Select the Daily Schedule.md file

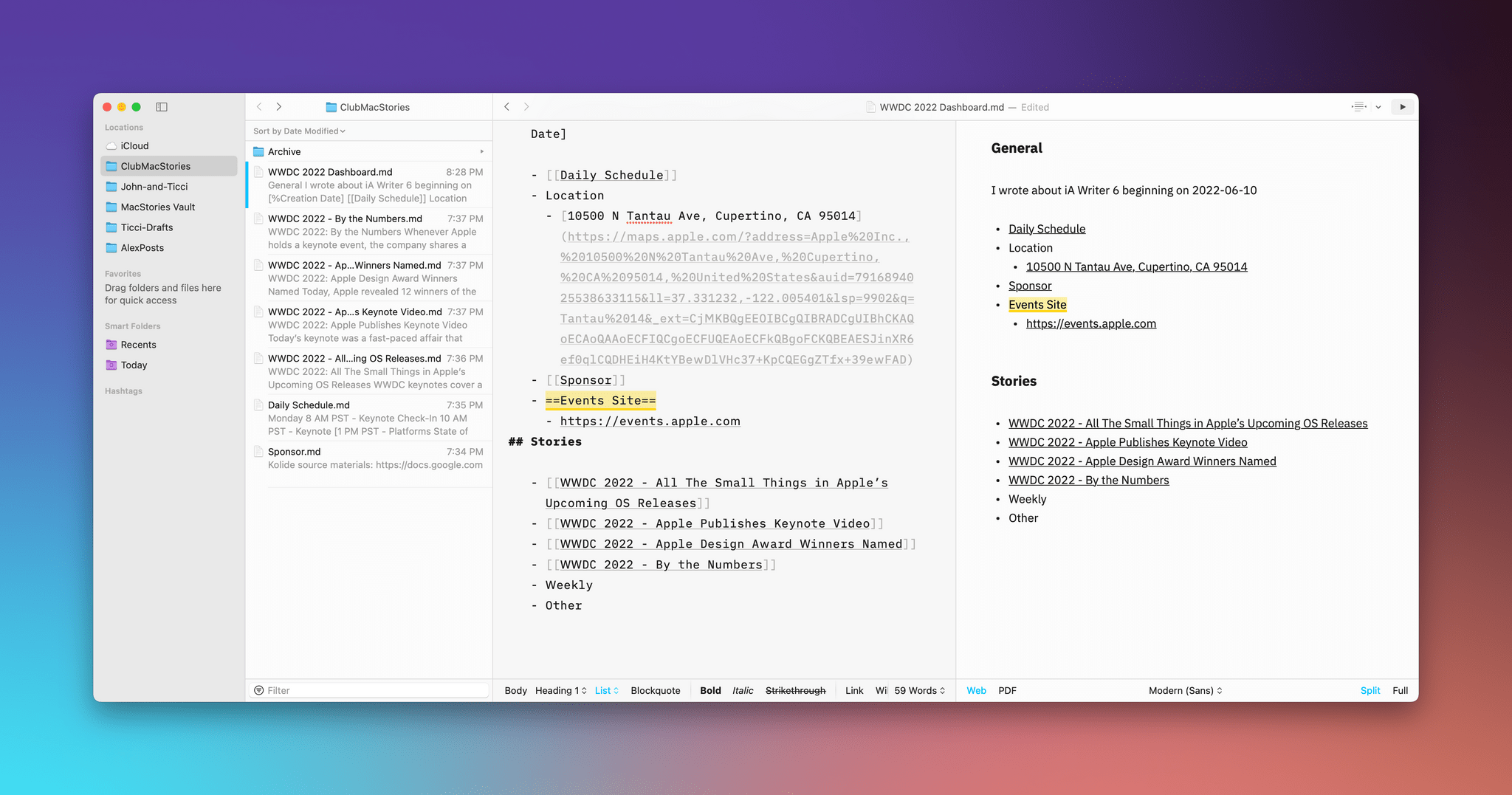coord(368,417)
